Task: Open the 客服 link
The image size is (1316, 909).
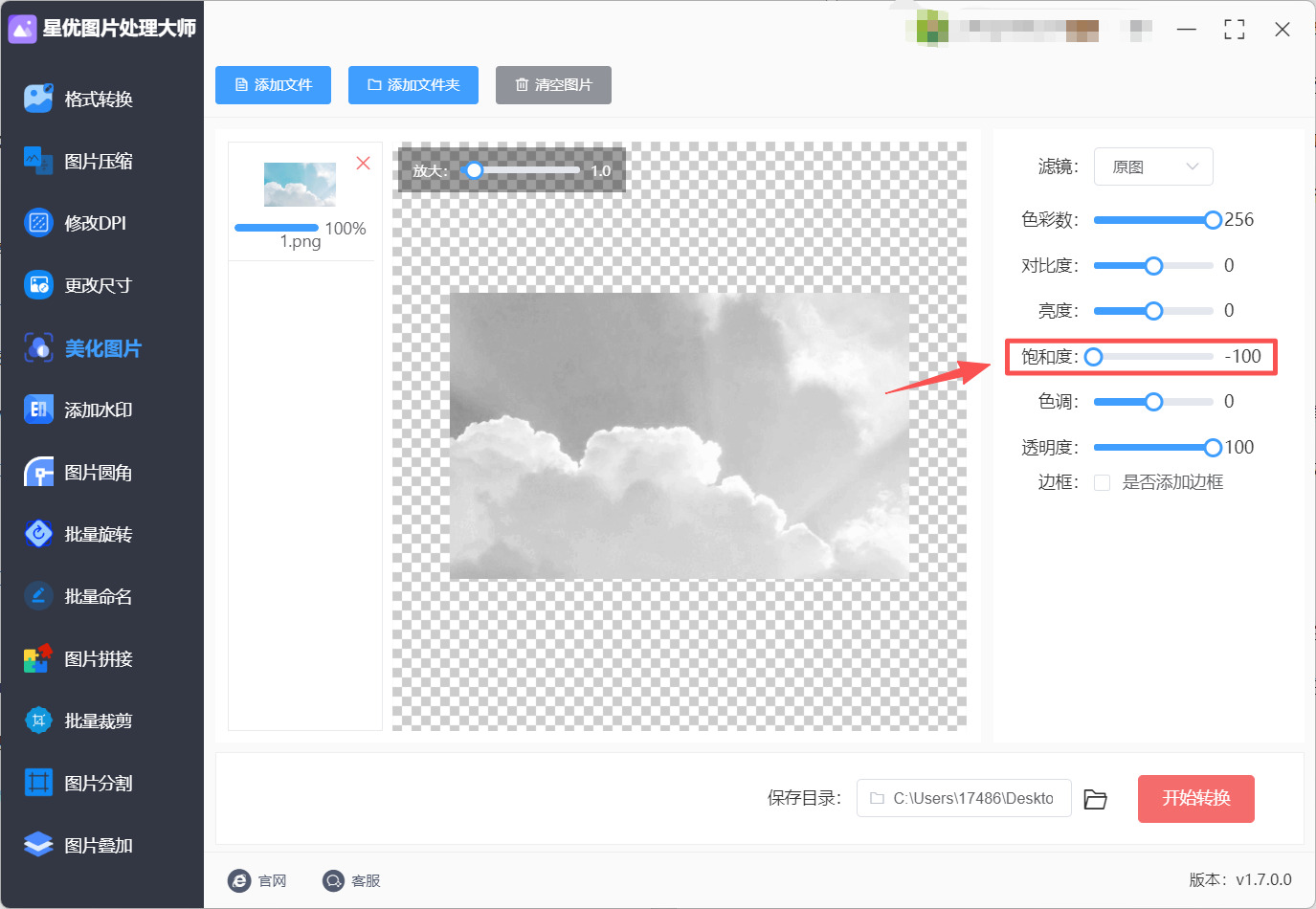Action: click(x=366, y=880)
